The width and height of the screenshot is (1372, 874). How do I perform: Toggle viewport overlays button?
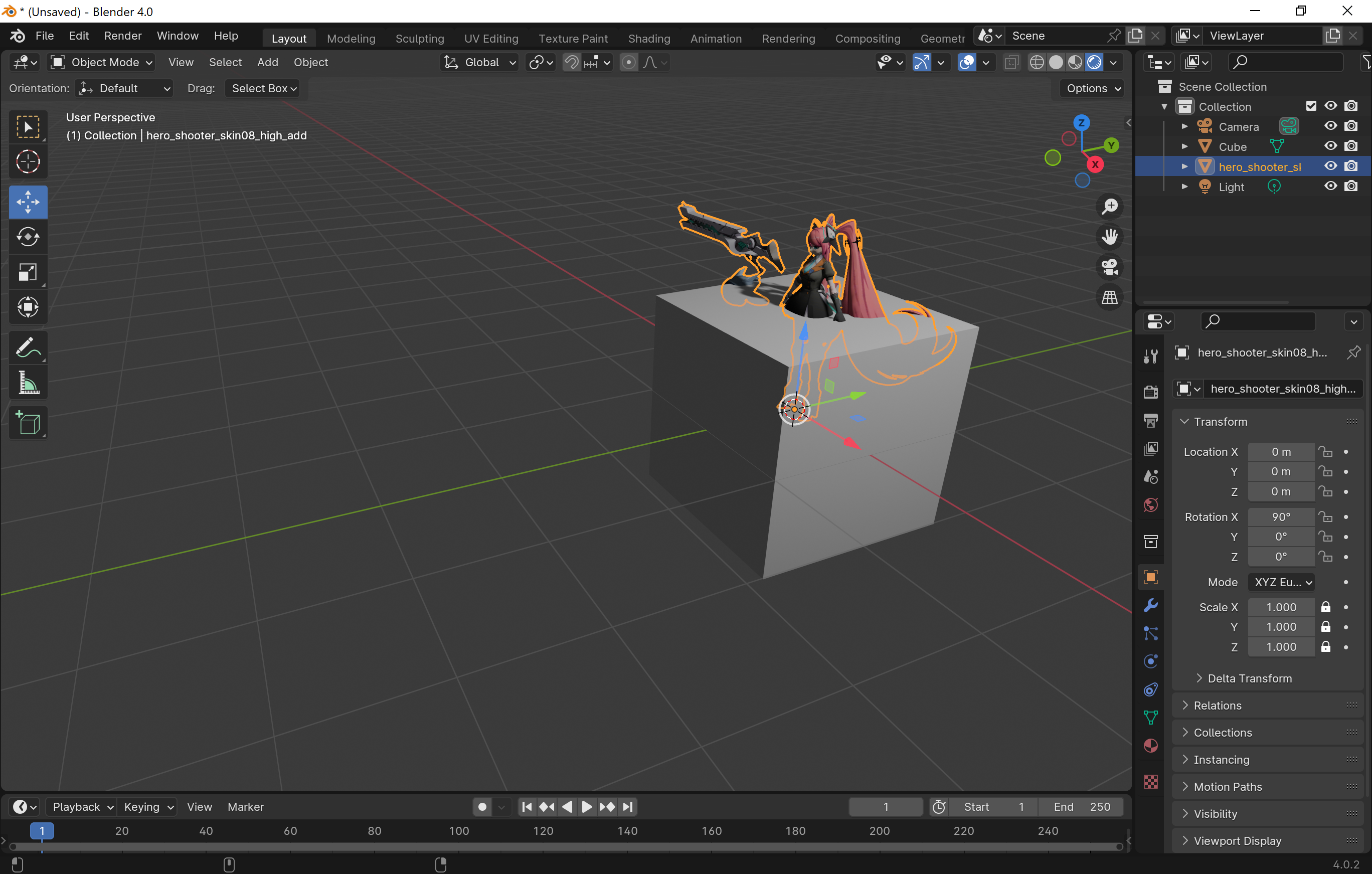pos(967,62)
